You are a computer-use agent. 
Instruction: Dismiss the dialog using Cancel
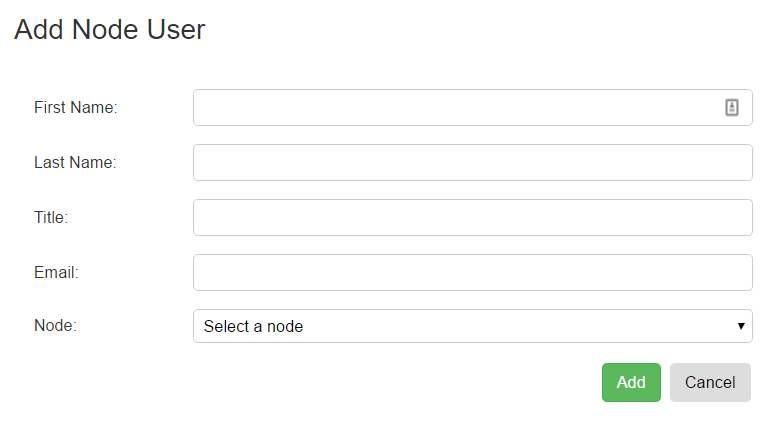(x=710, y=383)
